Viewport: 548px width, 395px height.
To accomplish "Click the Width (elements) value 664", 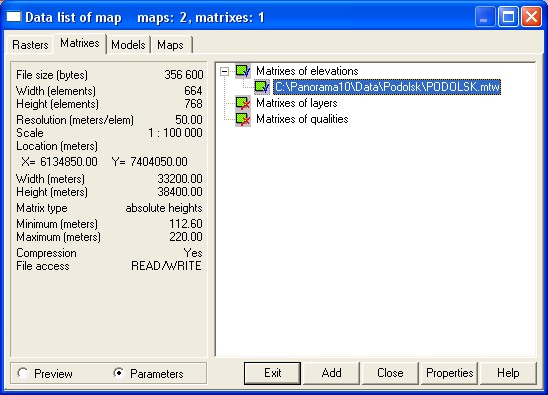I will (x=193, y=91).
